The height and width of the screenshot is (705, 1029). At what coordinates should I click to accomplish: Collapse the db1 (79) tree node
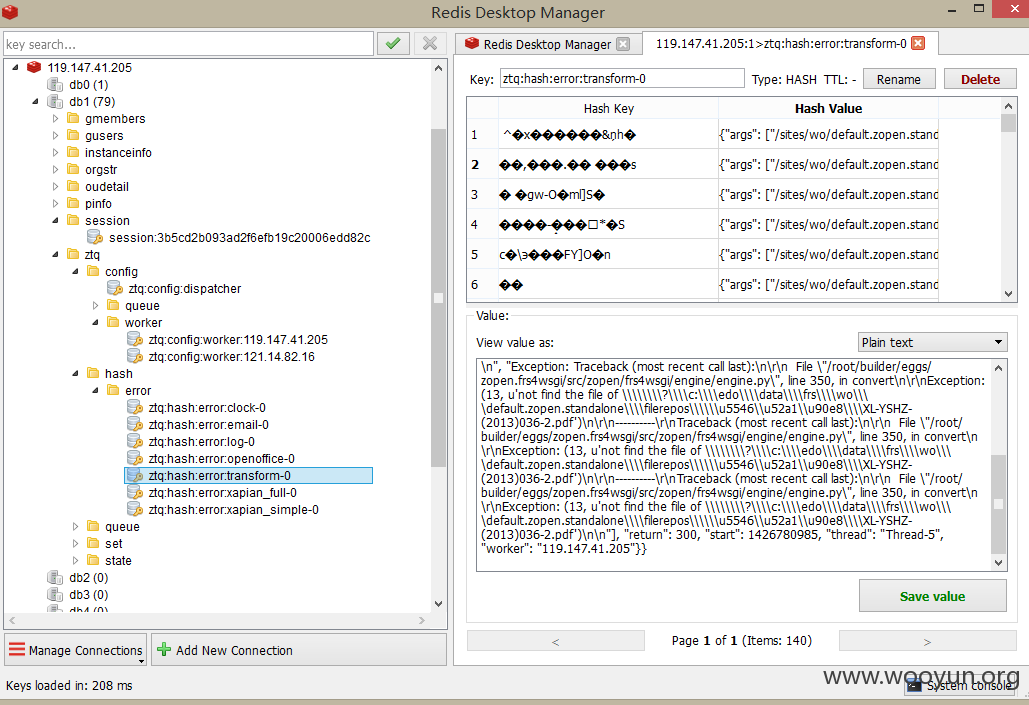(x=35, y=101)
